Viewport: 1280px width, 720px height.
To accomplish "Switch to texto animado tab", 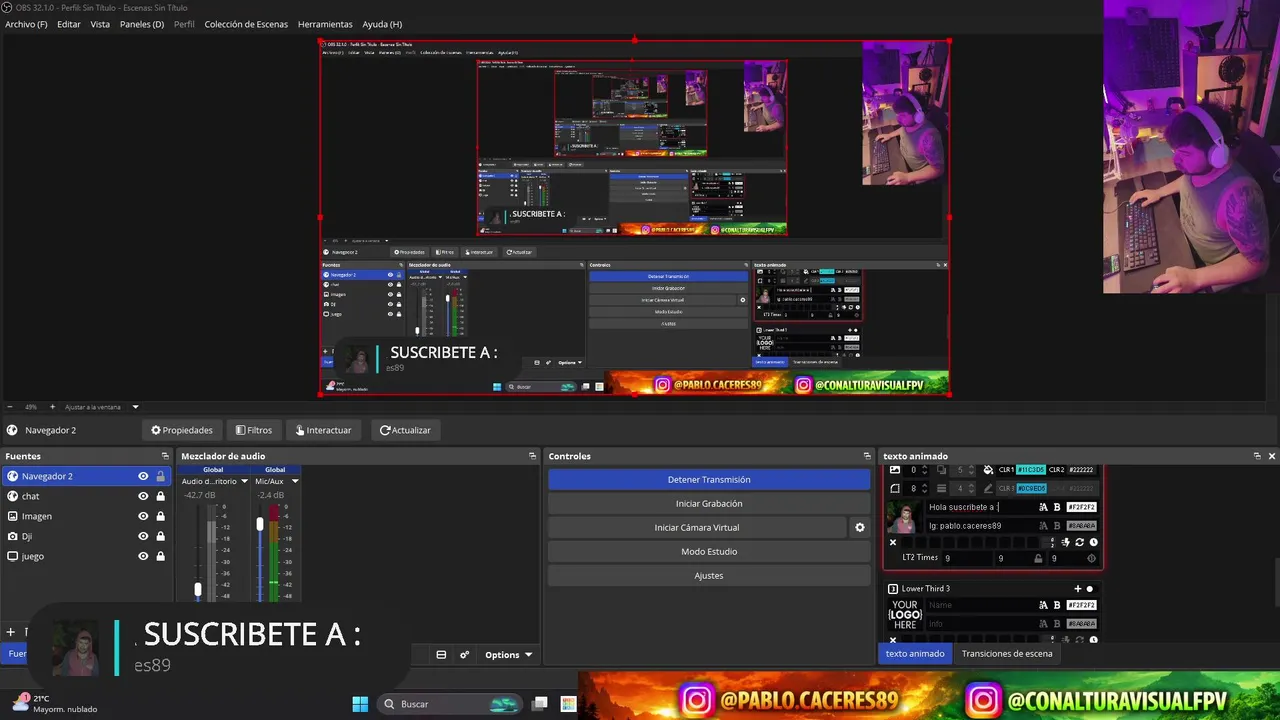I will click(x=915, y=654).
